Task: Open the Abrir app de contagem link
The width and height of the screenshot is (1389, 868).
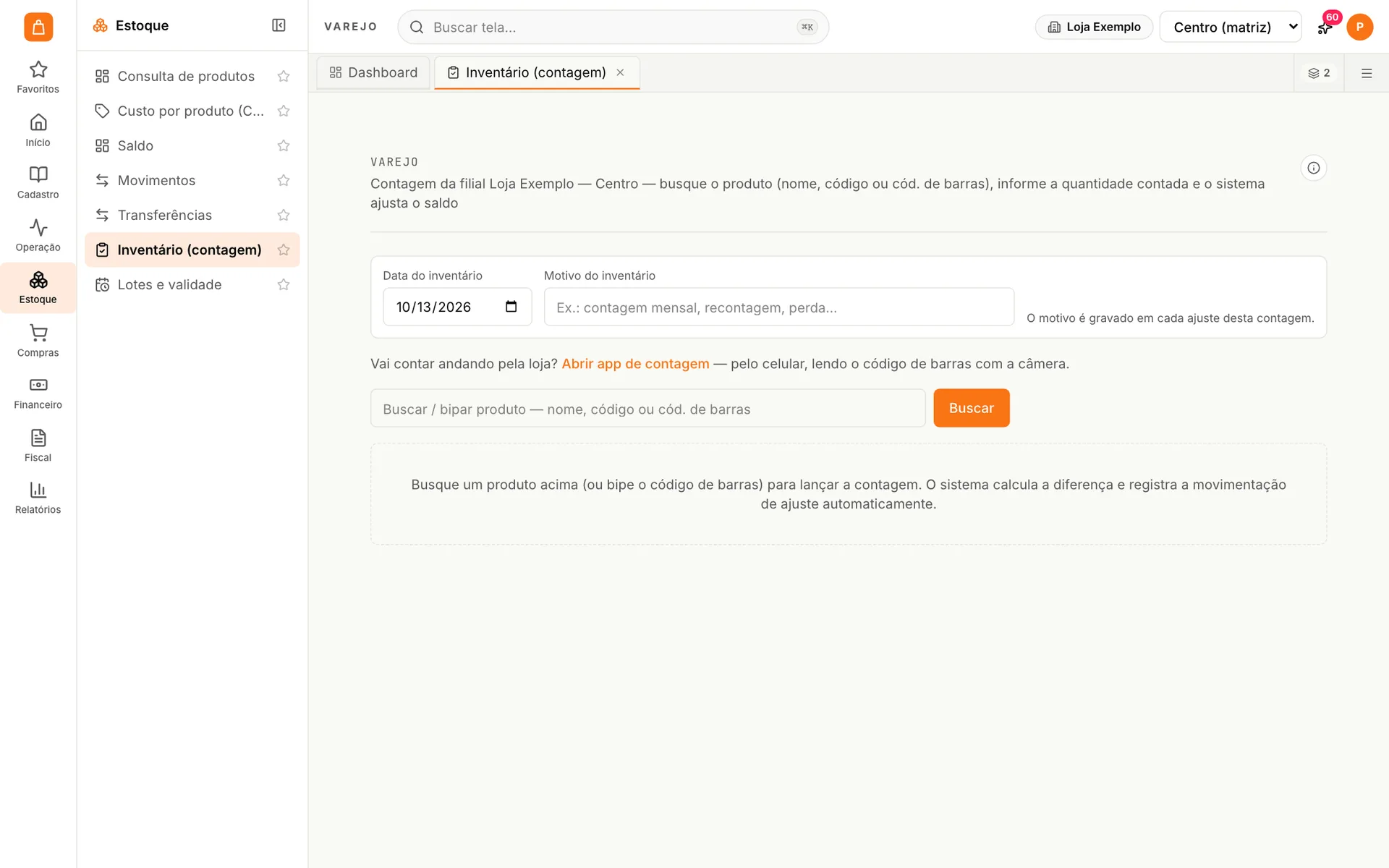Action: (x=635, y=364)
